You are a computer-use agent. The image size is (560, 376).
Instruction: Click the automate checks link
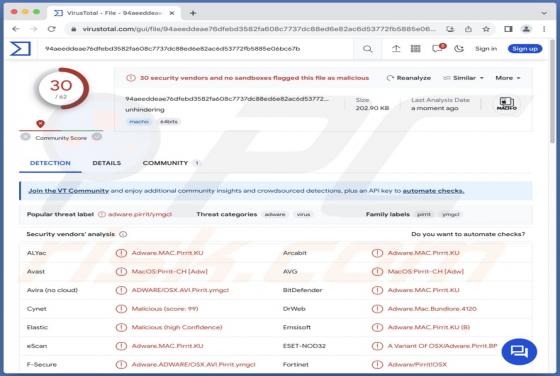point(433,191)
